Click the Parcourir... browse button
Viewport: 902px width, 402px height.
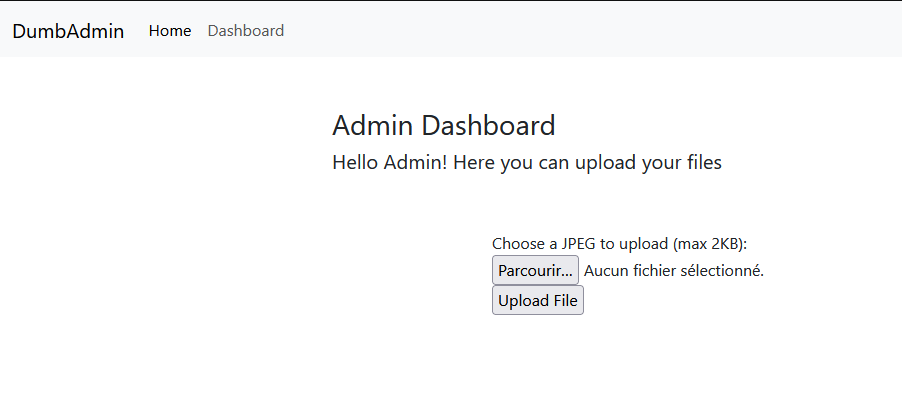(x=535, y=270)
